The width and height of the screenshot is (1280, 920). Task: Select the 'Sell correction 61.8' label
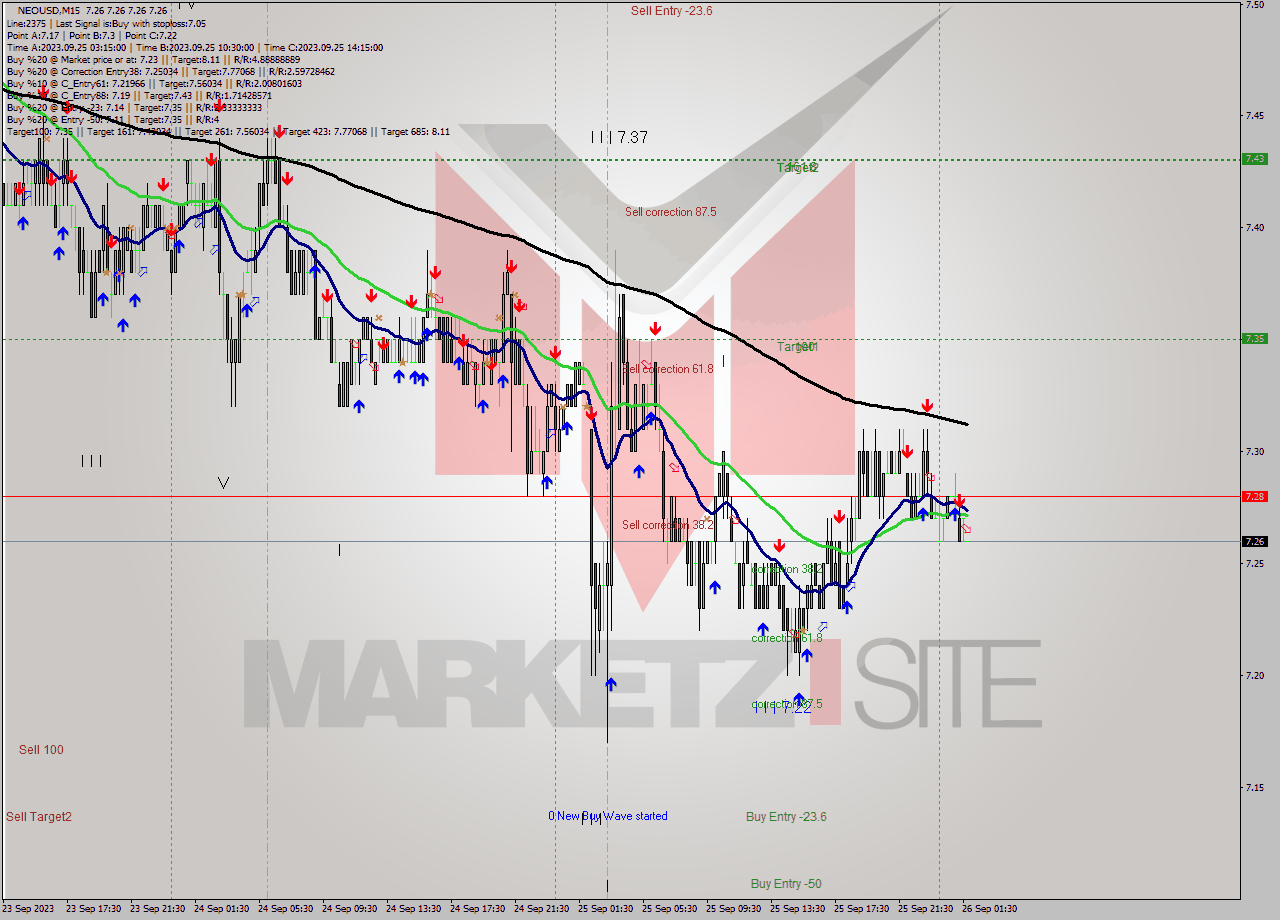pos(668,369)
